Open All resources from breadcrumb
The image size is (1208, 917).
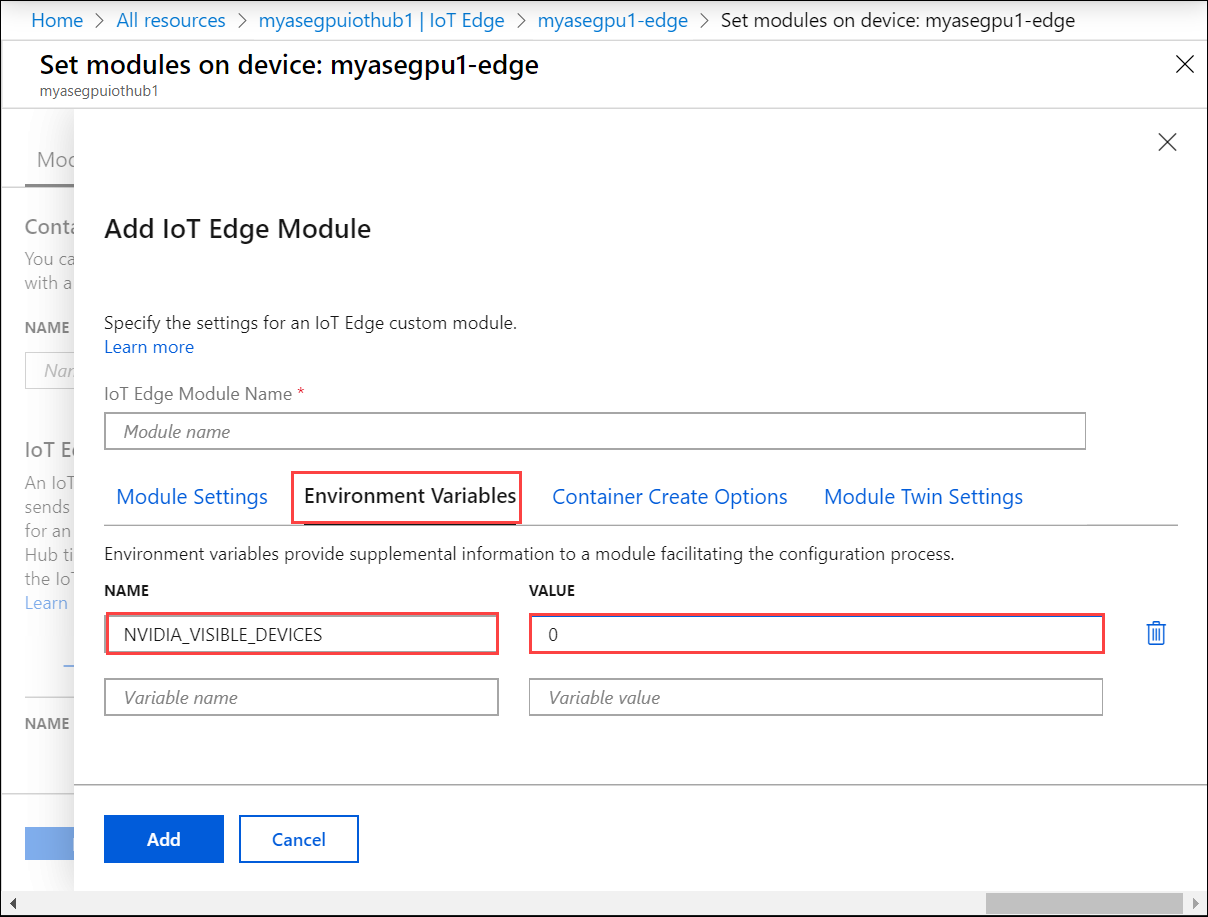170,20
